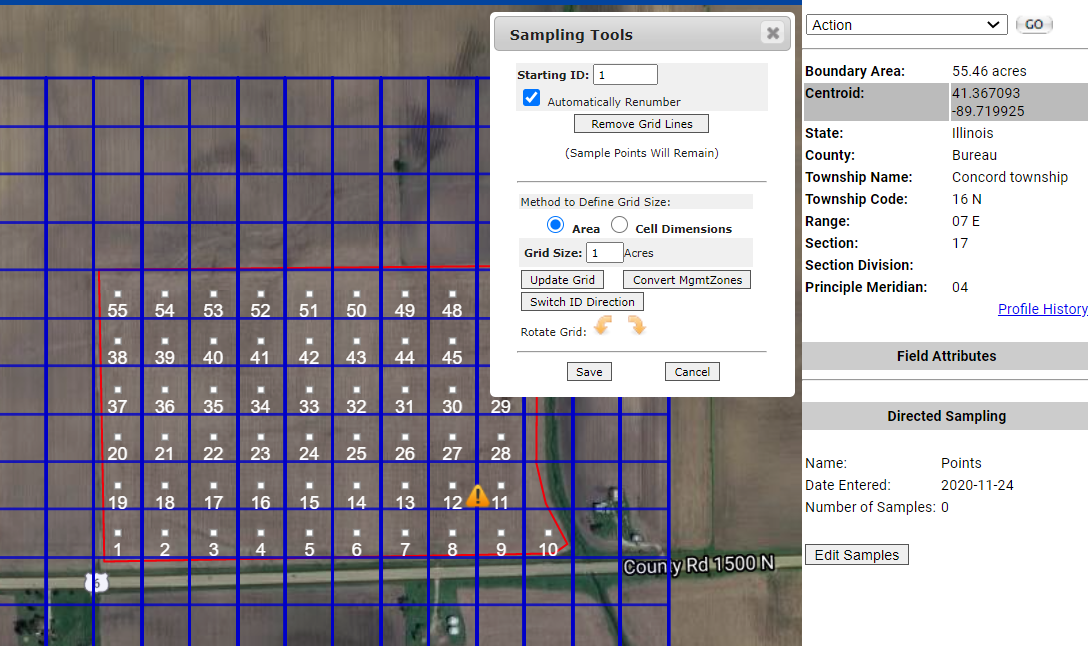
Task: Click the US route shield on map
Action: pyautogui.click(x=96, y=583)
